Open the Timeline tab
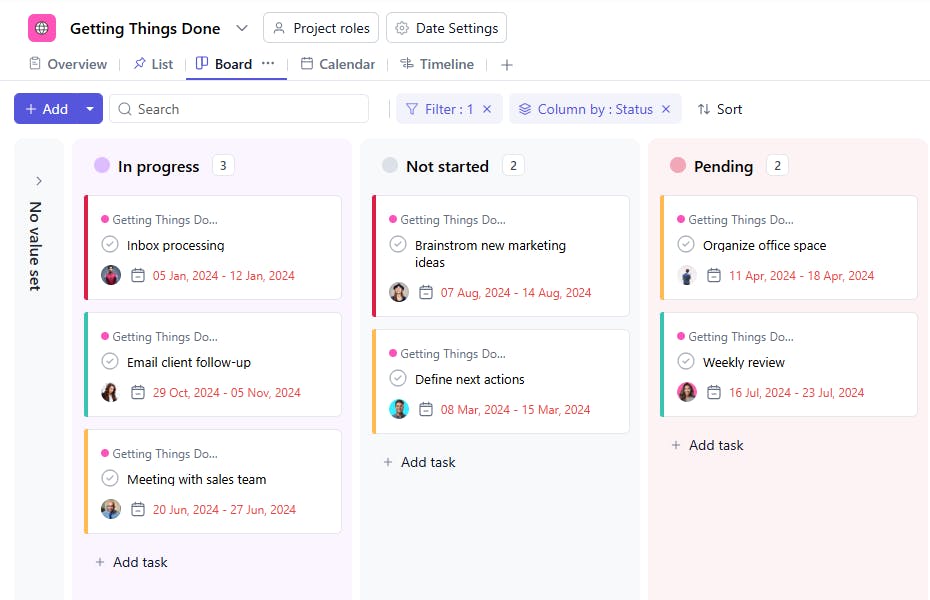The height and width of the screenshot is (600, 930). click(x=437, y=64)
